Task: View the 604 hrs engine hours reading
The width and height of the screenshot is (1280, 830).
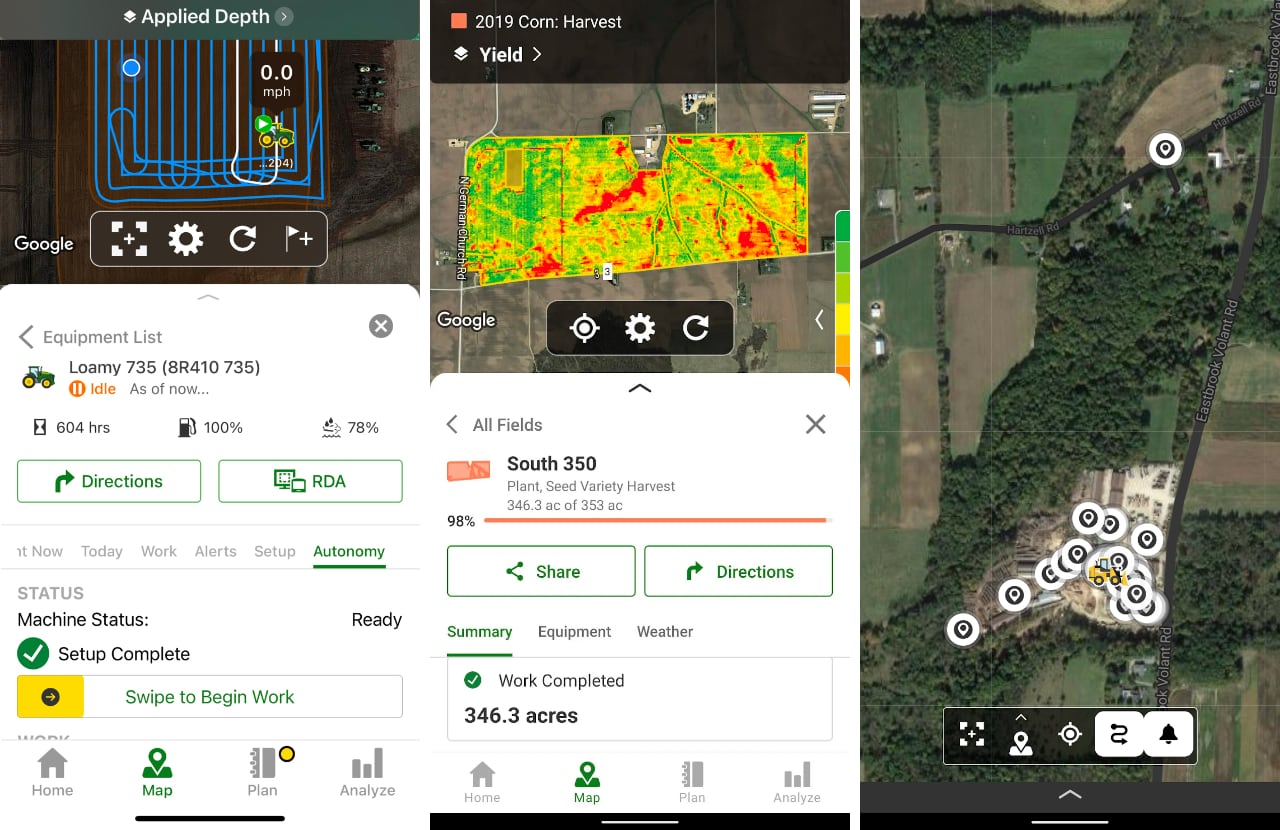Action: [x=71, y=427]
